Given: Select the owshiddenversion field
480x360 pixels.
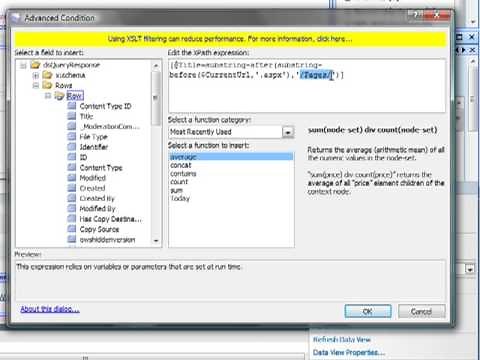Looking at the screenshot, I should (107, 239).
